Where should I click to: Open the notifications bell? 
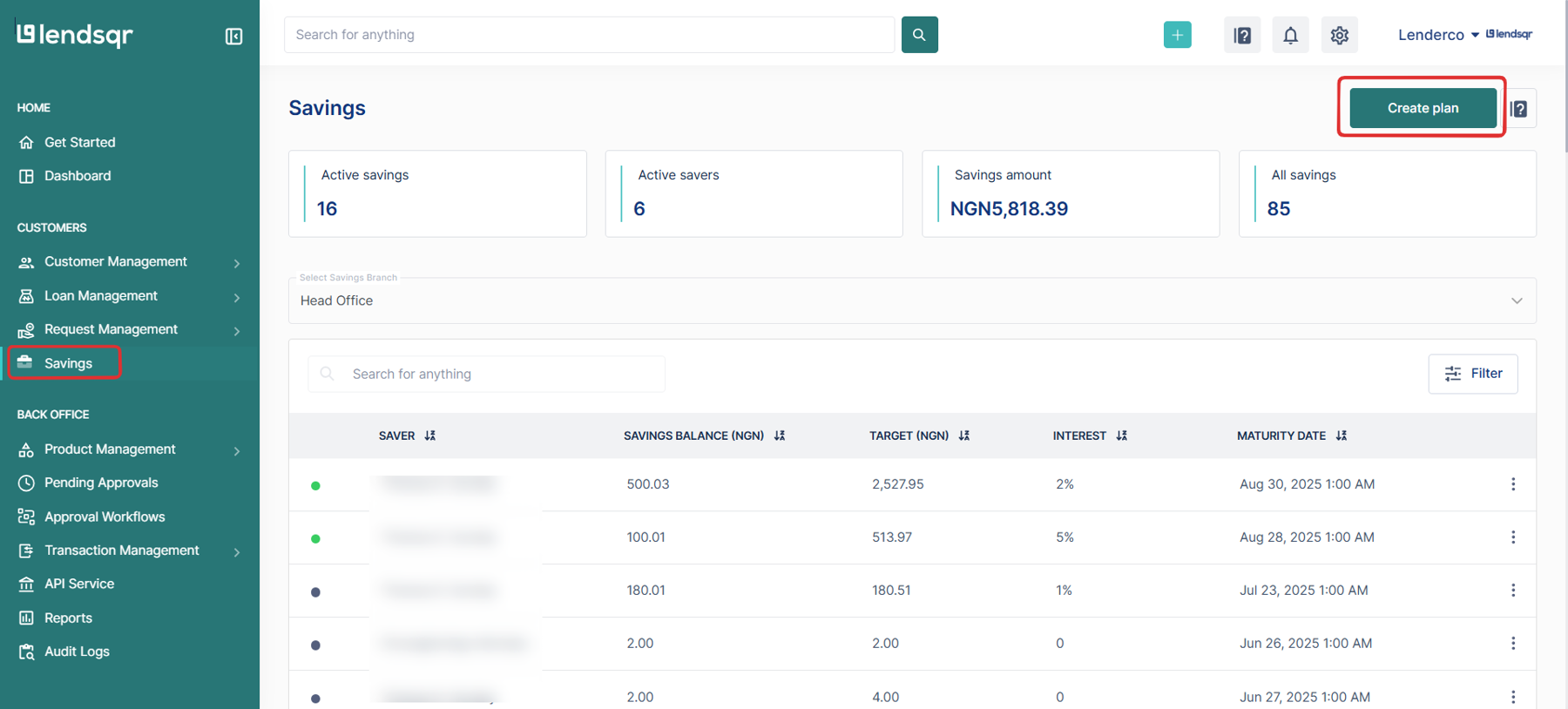(x=1290, y=35)
